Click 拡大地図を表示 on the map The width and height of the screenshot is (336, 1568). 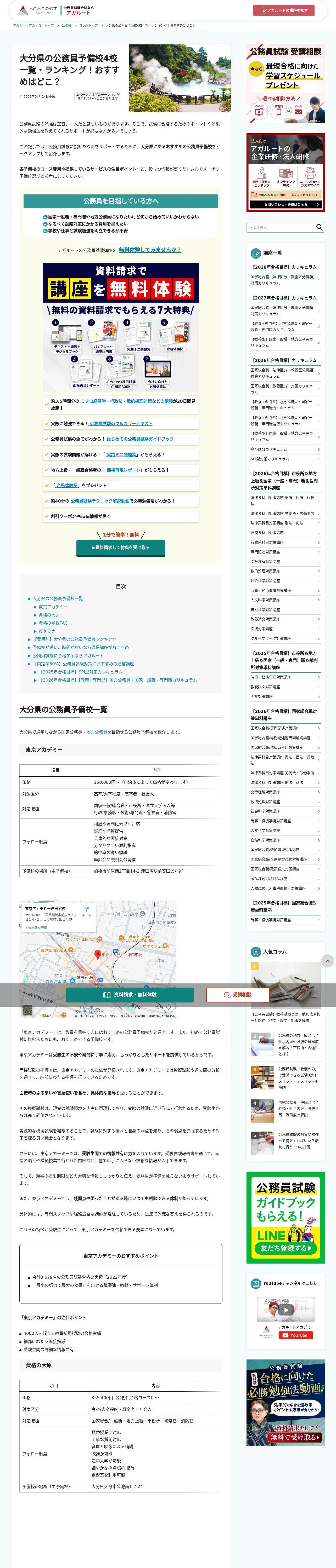pyautogui.click(x=36, y=928)
